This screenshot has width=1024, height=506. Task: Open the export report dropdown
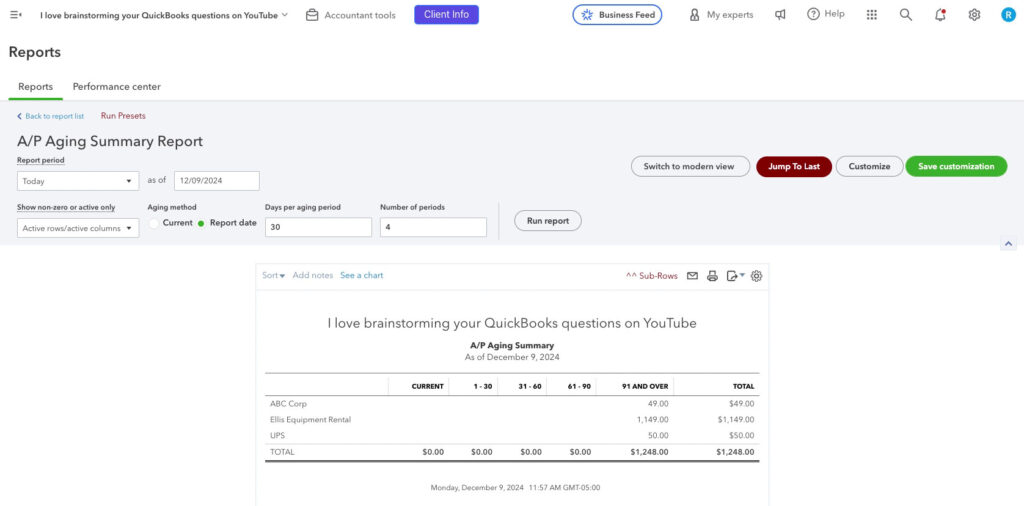735,276
